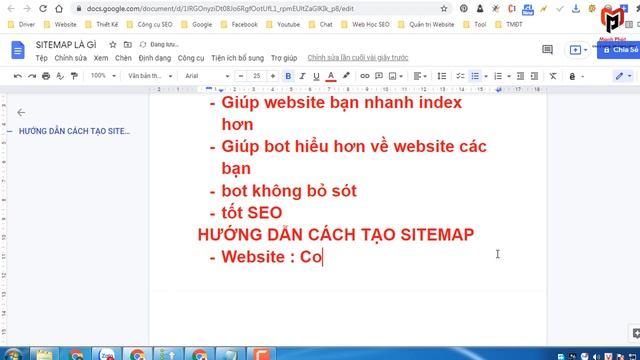Decrease indent of the paragraph
The width and height of the screenshot is (640, 360).
520,76
